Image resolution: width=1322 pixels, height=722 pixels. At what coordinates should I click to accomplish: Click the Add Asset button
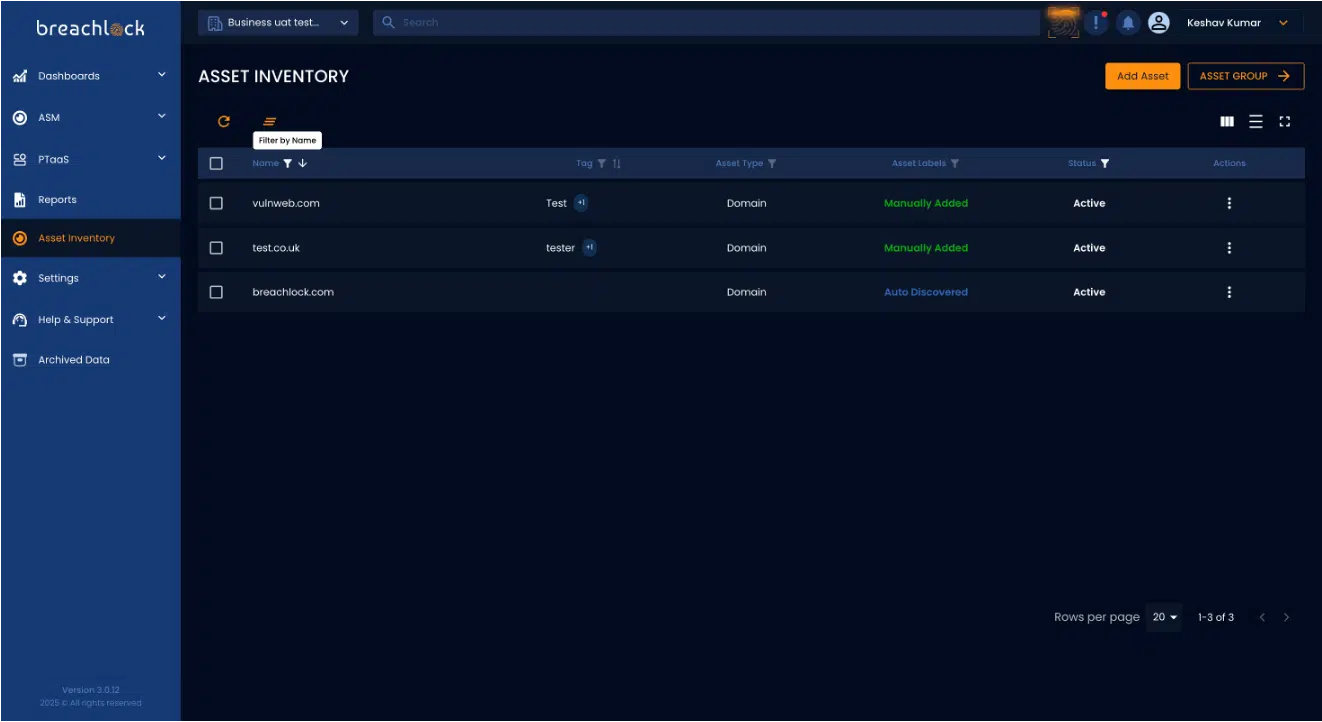(x=1143, y=76)
